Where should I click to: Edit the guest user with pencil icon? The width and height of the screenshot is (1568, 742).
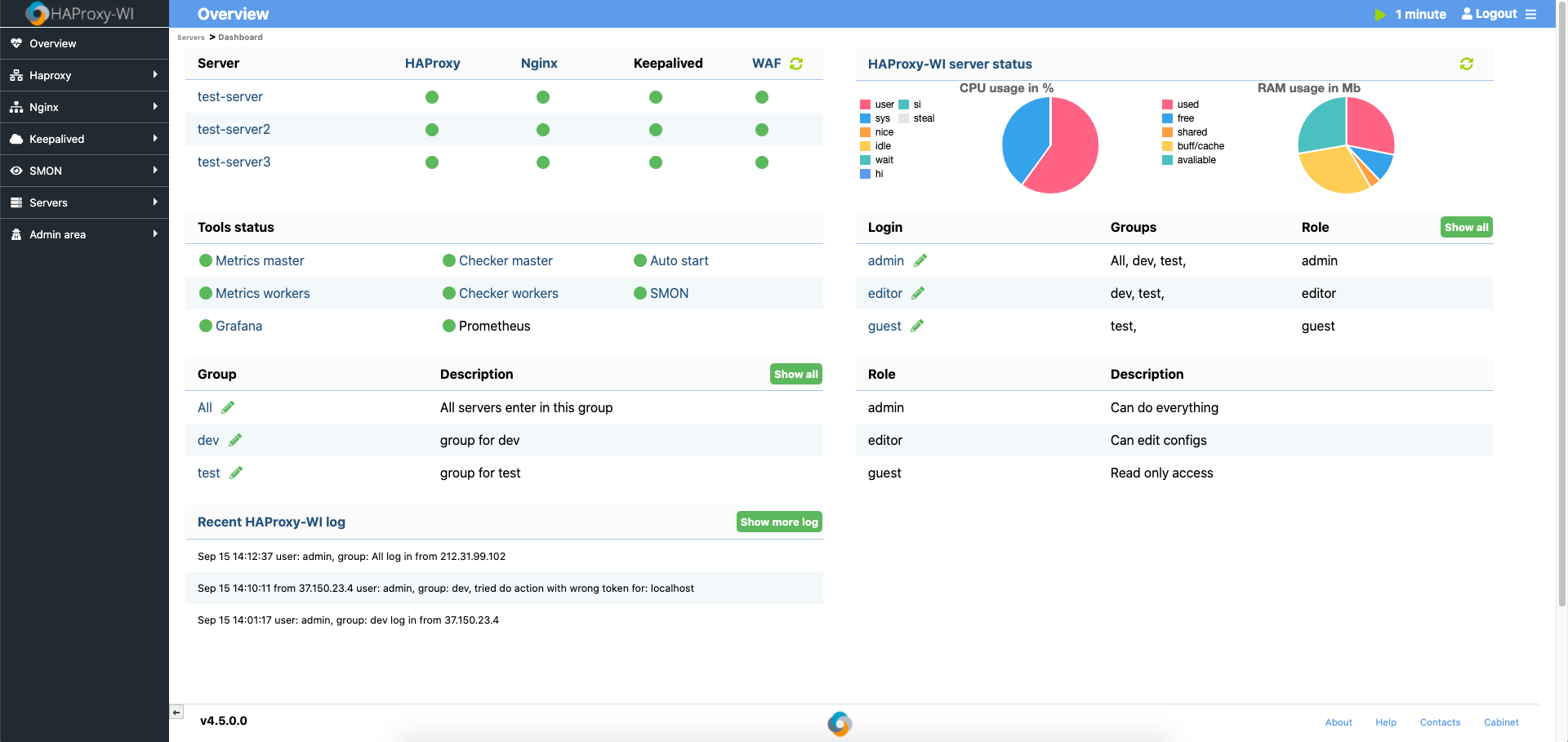coord(917,326)
